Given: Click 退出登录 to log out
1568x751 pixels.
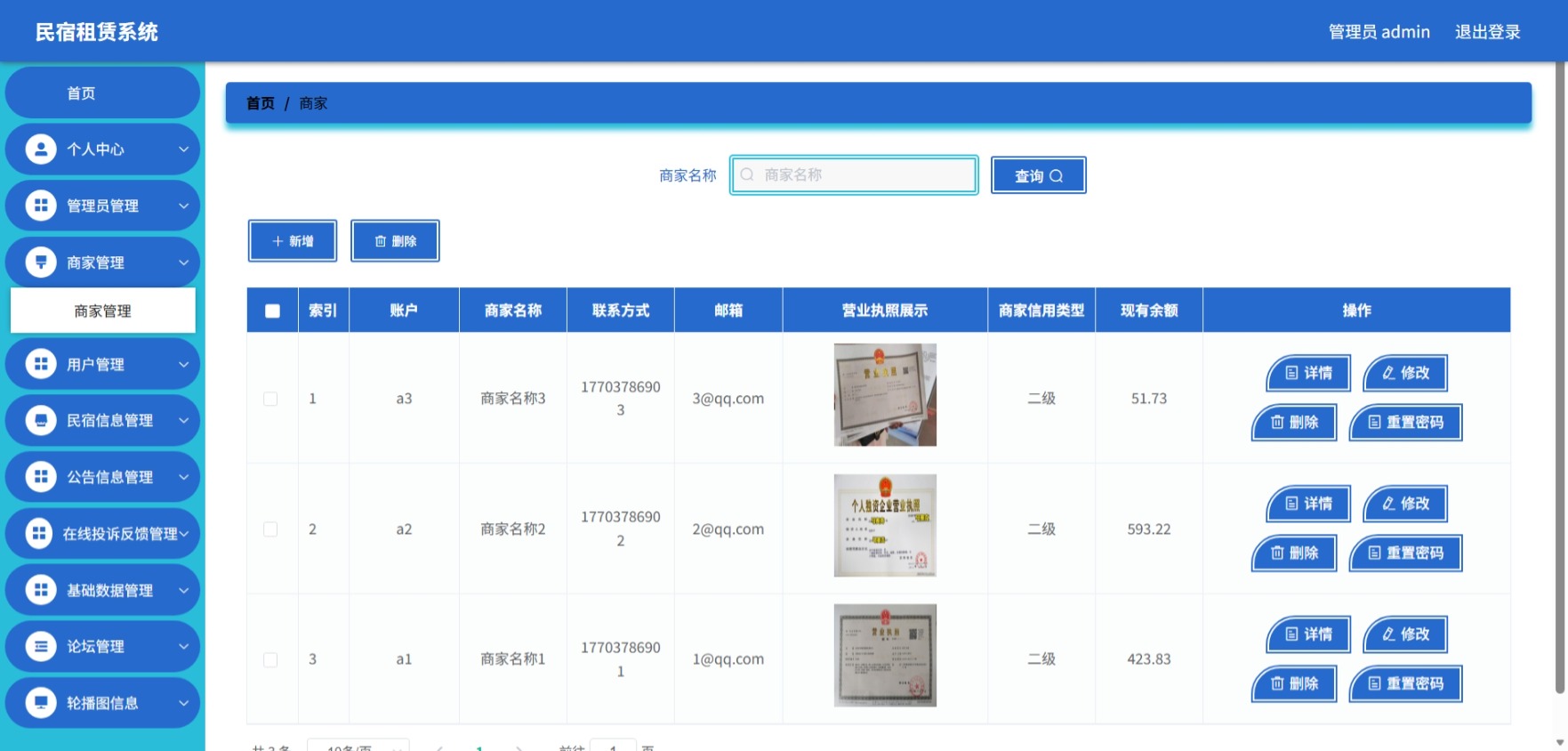Looking at the screenshot, I should click(1487, 32).
